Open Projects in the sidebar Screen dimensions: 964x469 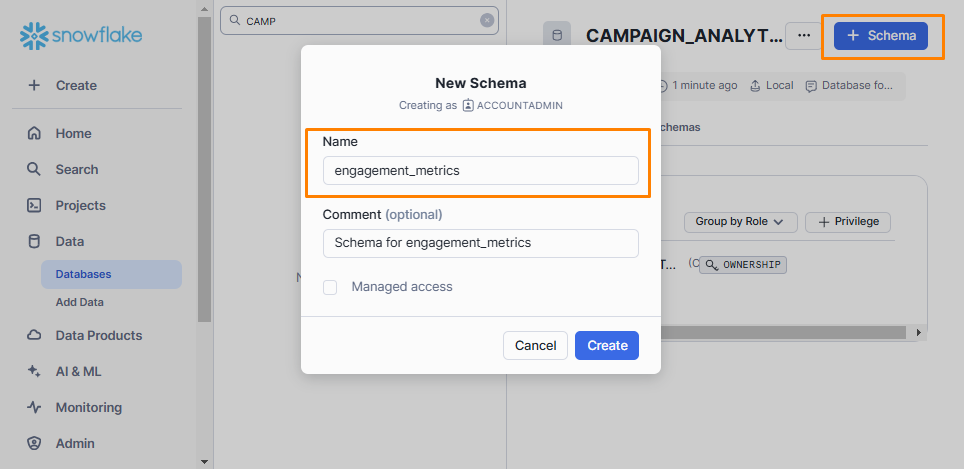point(80,205)
